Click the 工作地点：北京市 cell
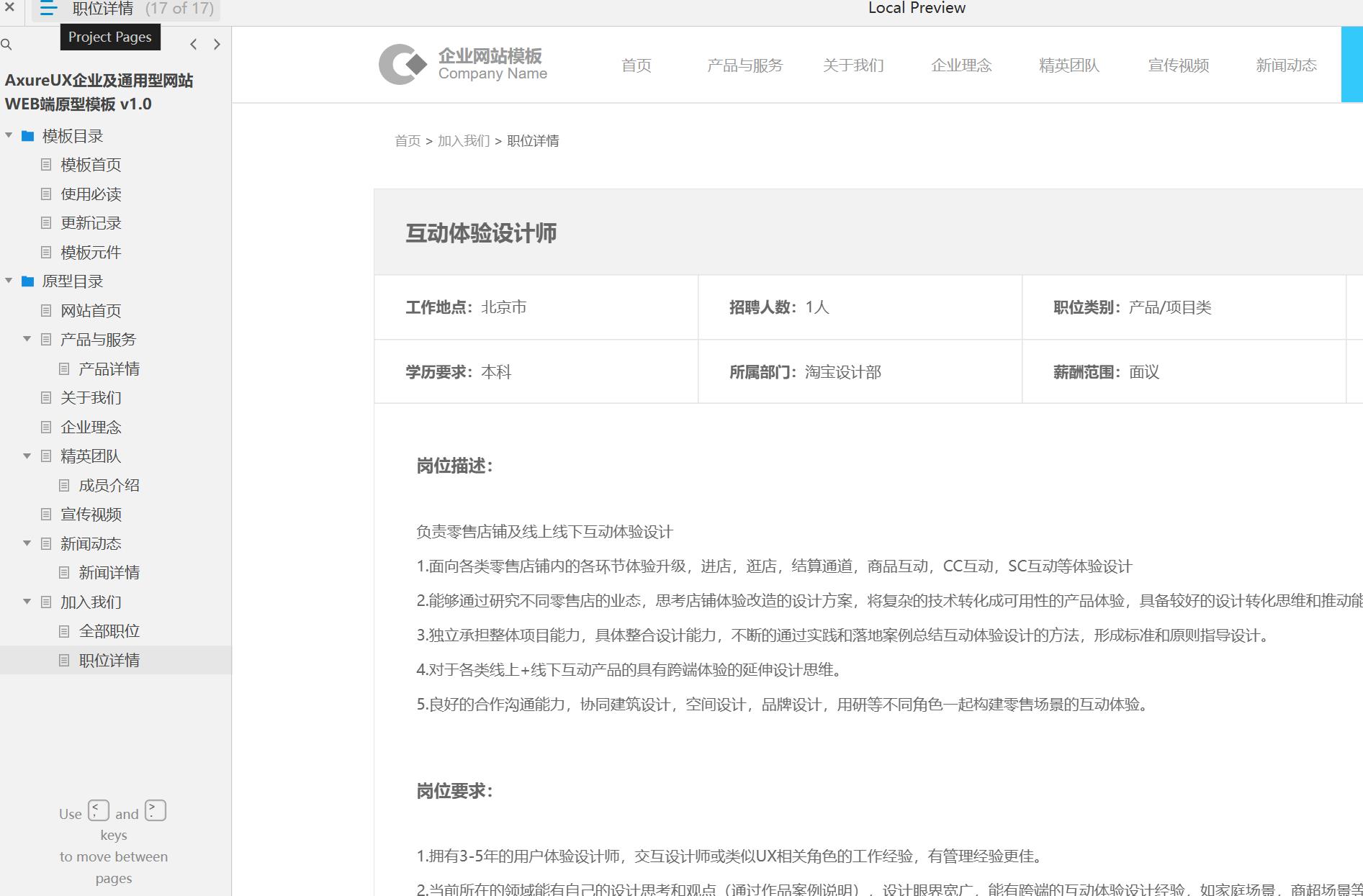1363x896 pixels. tap(536, 307)
